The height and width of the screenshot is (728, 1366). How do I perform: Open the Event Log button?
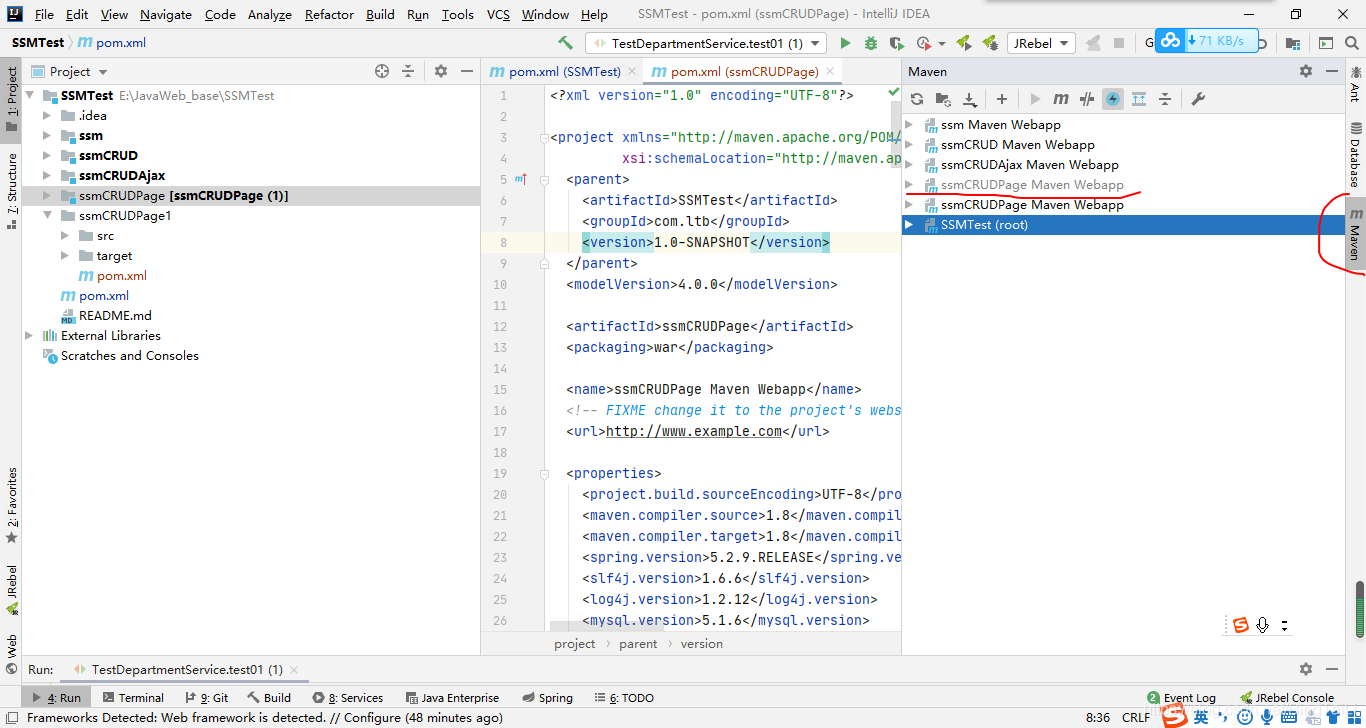coord(1181,698)
